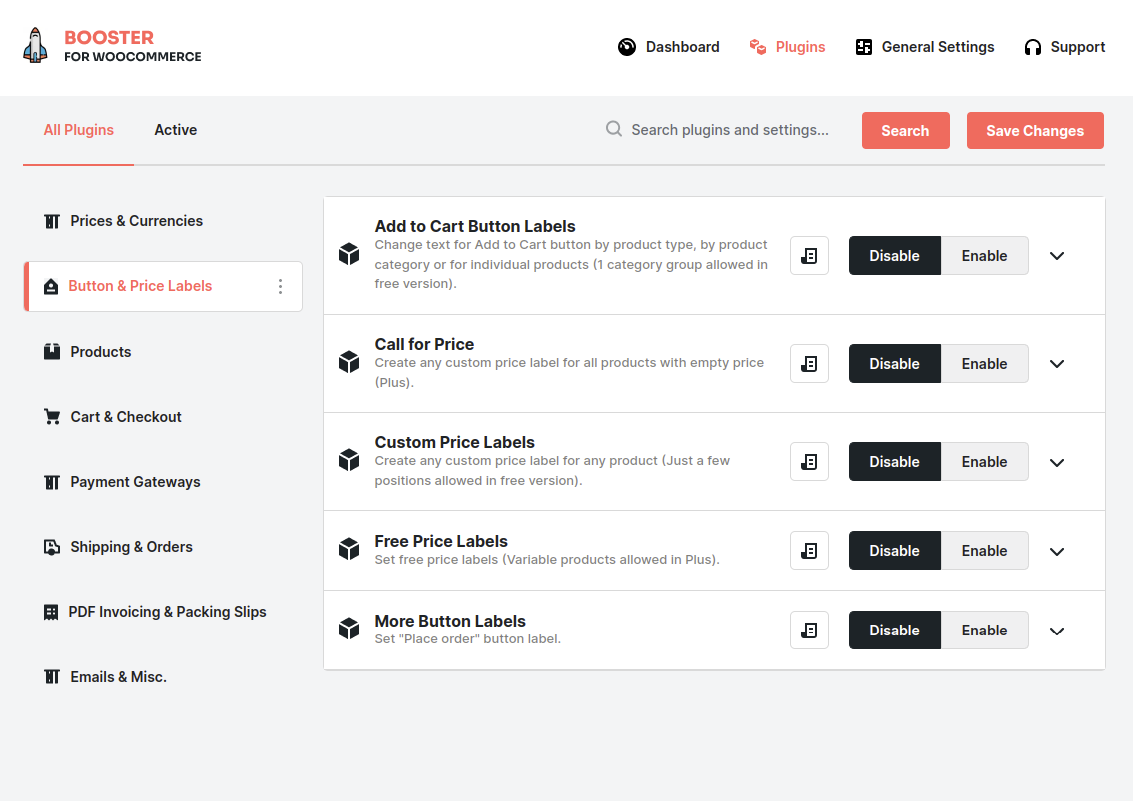
Task: Click the Booster rocket logo icon
Action: pyautogui.click(x=35, y=46)
